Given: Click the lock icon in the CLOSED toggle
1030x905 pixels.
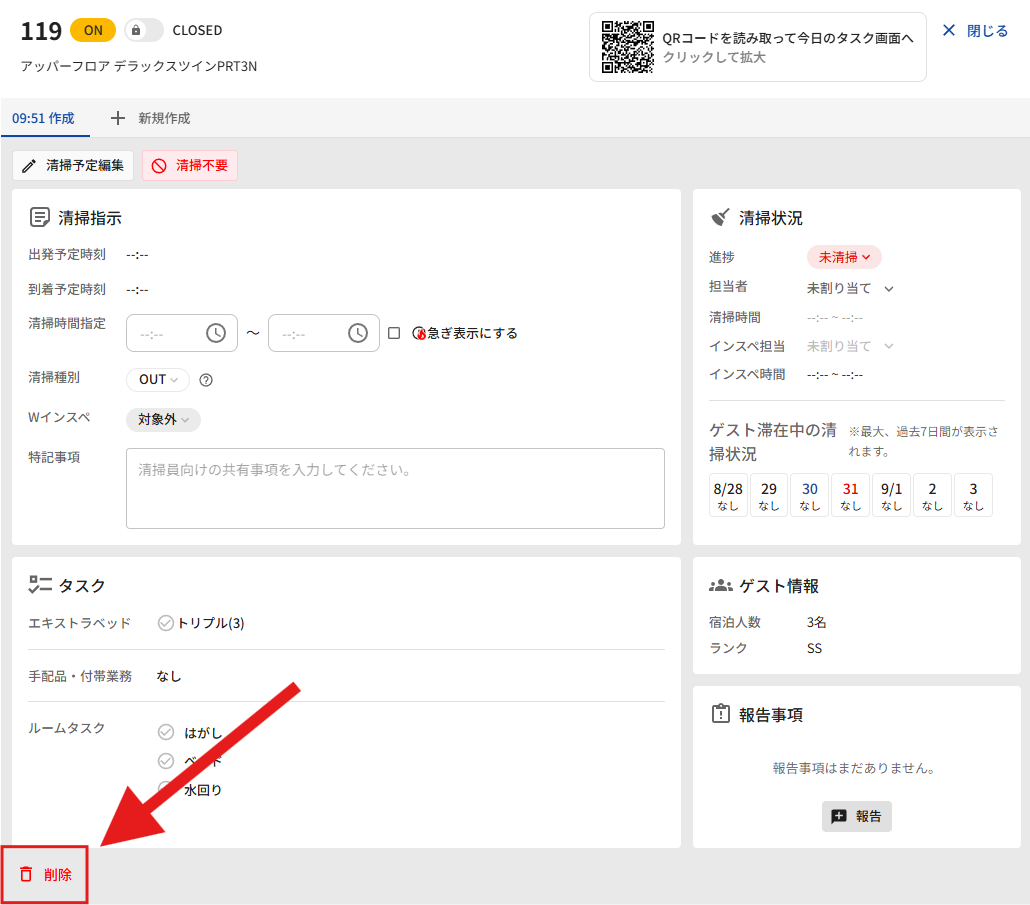Looking at the screenshot, I should pos(136,30).
